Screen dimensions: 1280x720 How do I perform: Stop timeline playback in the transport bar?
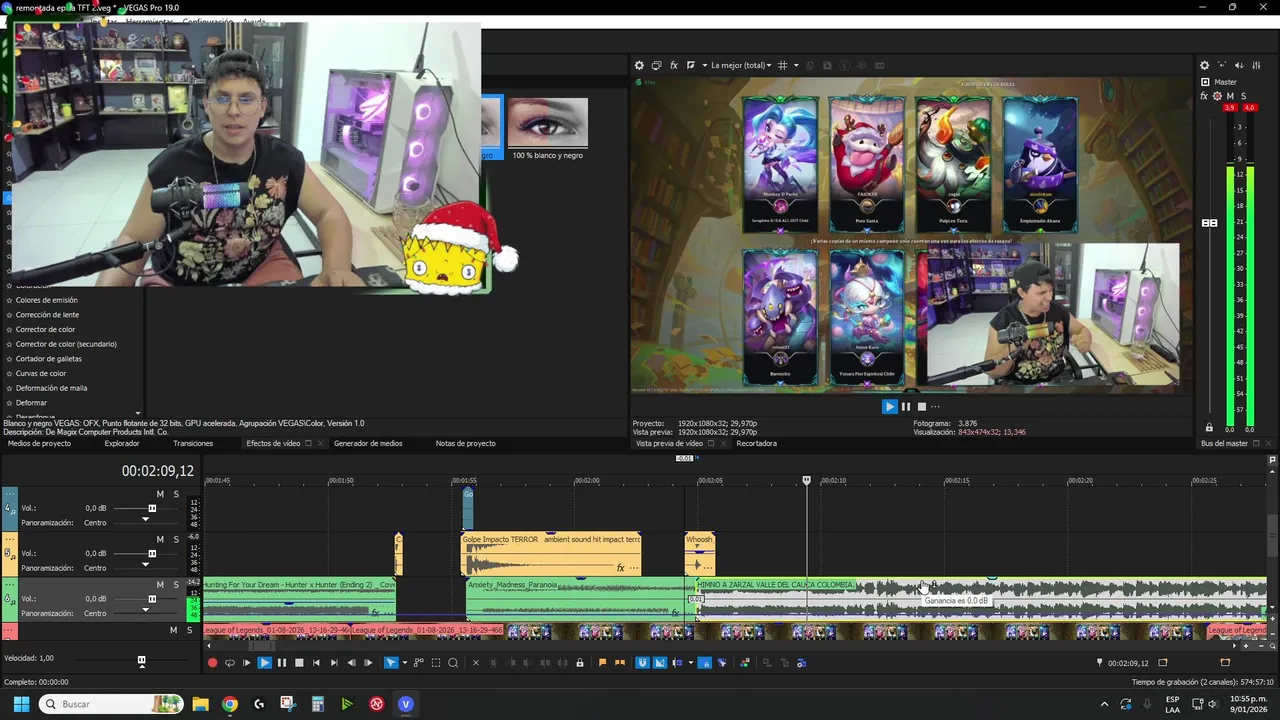point(299,663)
